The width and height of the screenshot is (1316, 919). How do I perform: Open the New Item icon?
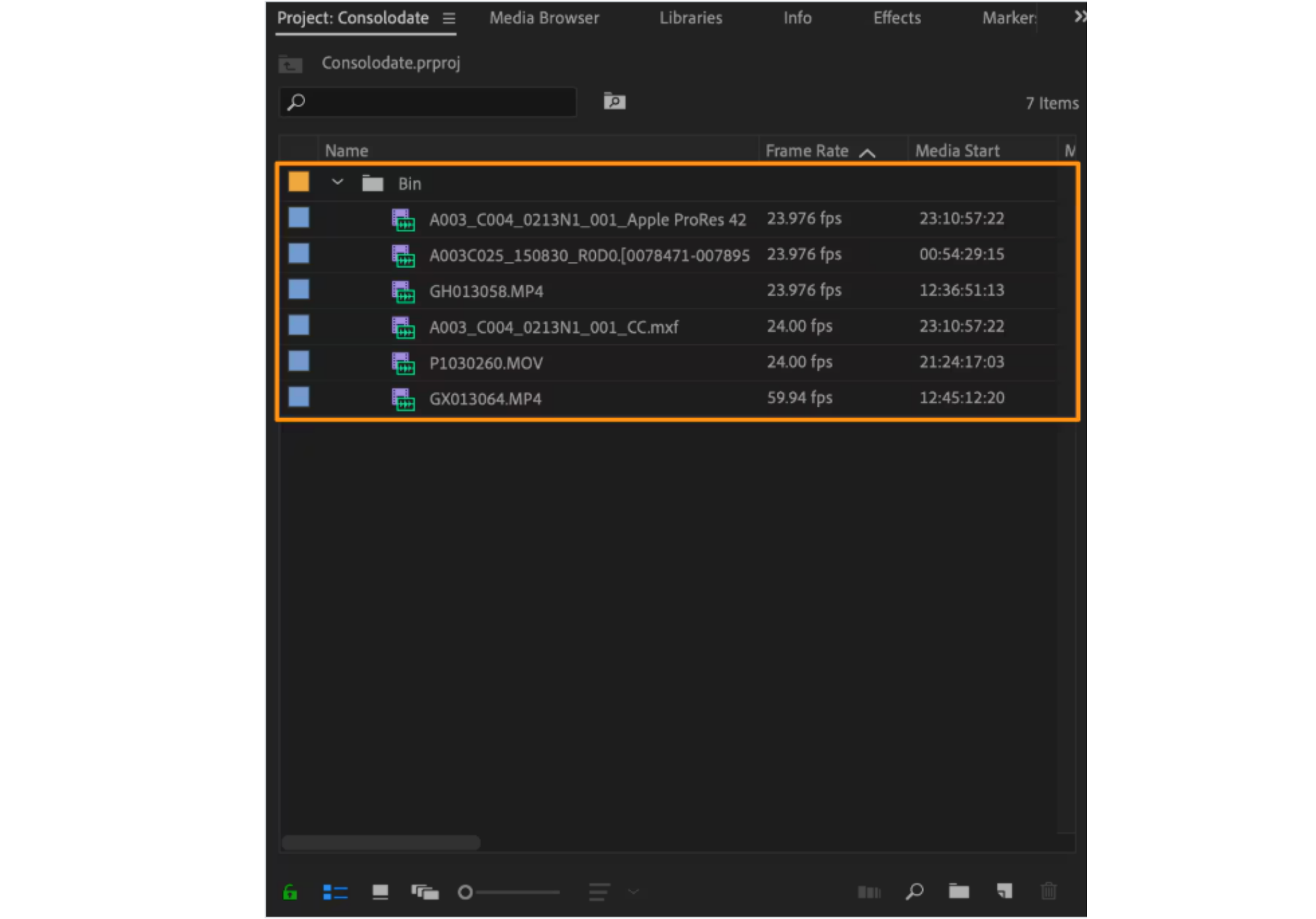click(1004, 892)
